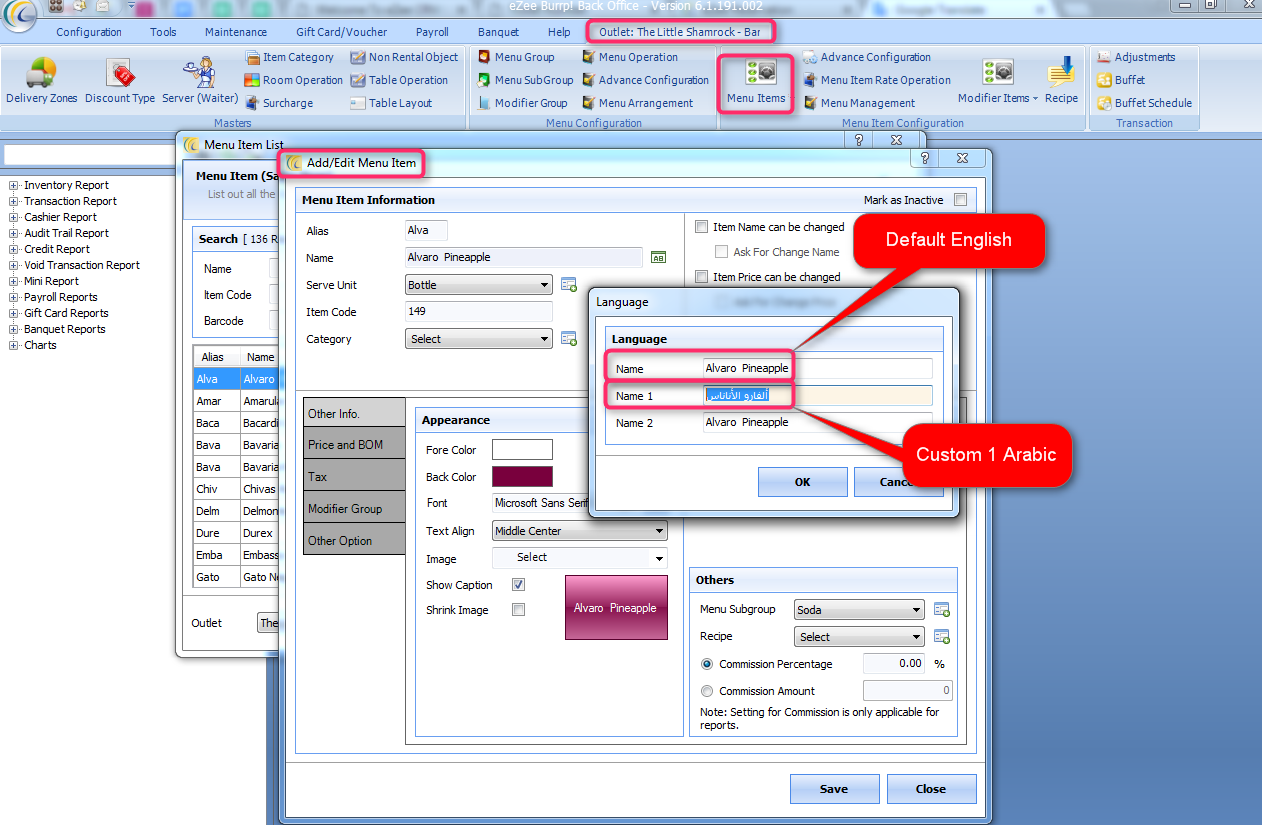Open Buffet transaction

point(1121,80)
